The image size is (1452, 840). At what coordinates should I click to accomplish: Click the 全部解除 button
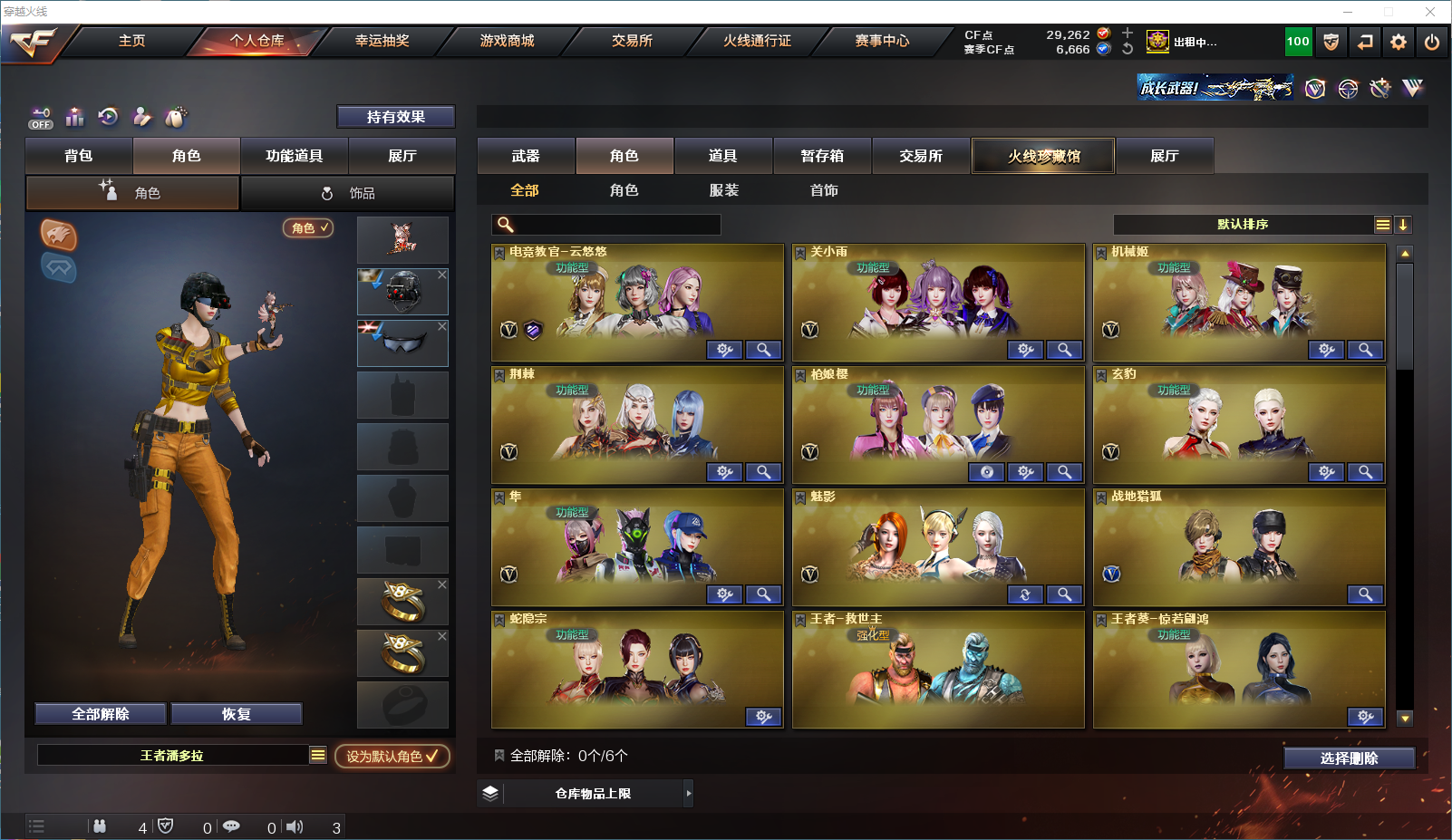(x=101, y=714)
